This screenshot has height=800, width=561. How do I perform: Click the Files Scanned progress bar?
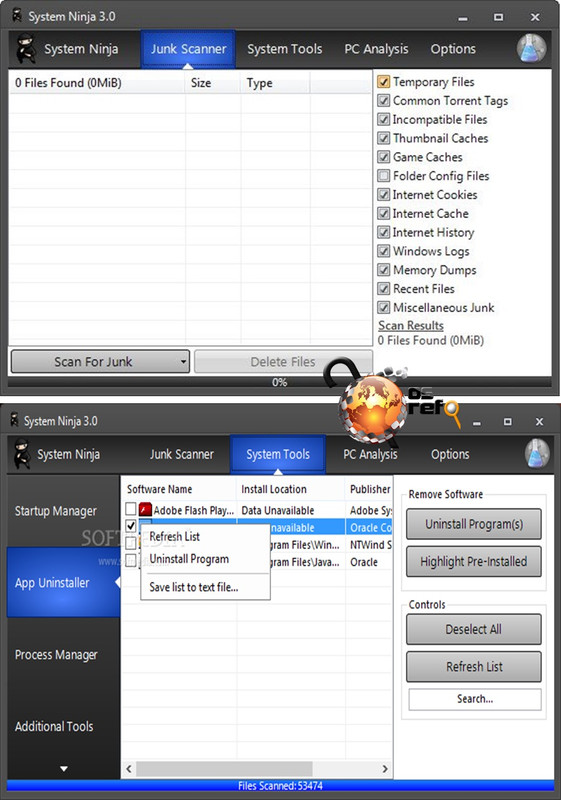click(x=280, y=786)
